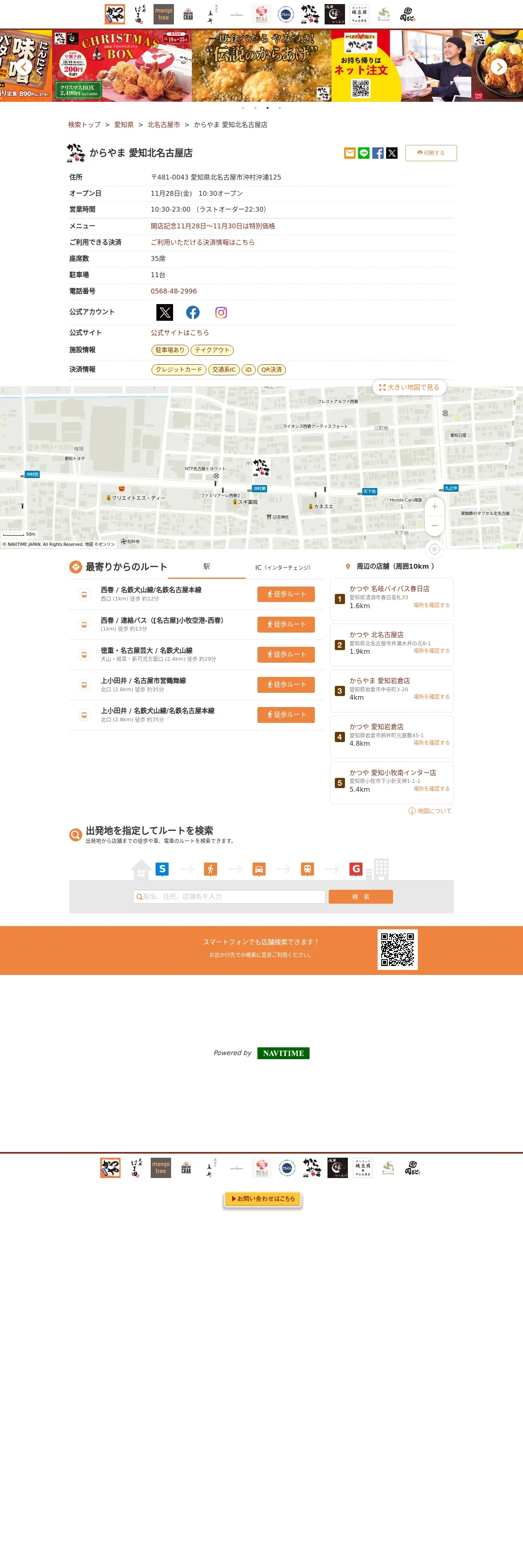Image resolution: width=523 pixels, height=1568 pixels.
Task: Open the かつや logo in the footer
Action: pyautogui.click(x=110, y=1167)
